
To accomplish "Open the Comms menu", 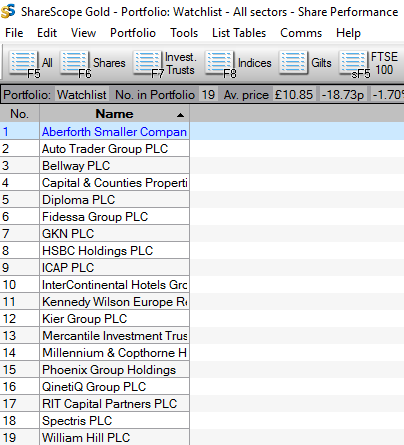I will (x=301, y=33).
